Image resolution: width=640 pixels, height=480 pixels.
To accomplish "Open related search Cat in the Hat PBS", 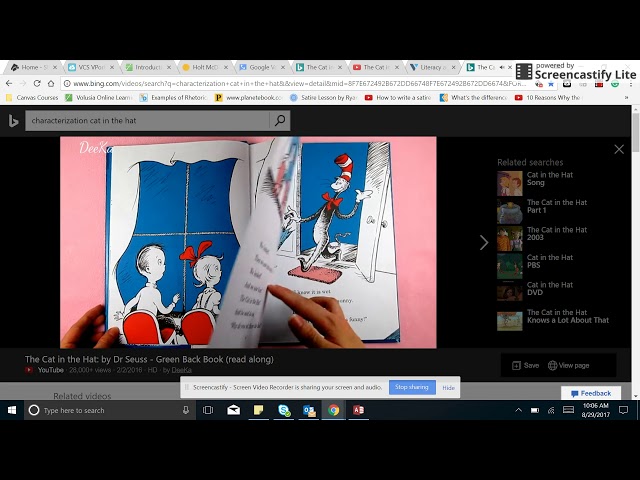I will coord(536,265).
